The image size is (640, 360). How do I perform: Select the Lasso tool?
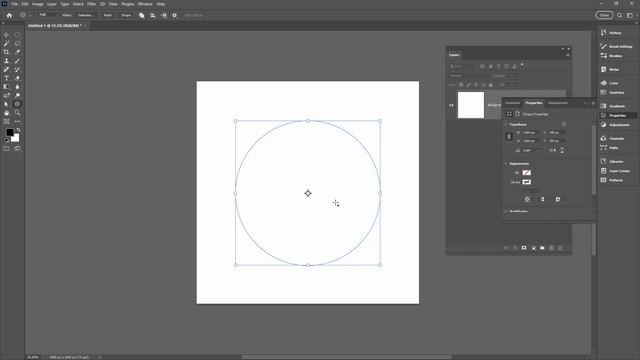click(x=17, y=43)
